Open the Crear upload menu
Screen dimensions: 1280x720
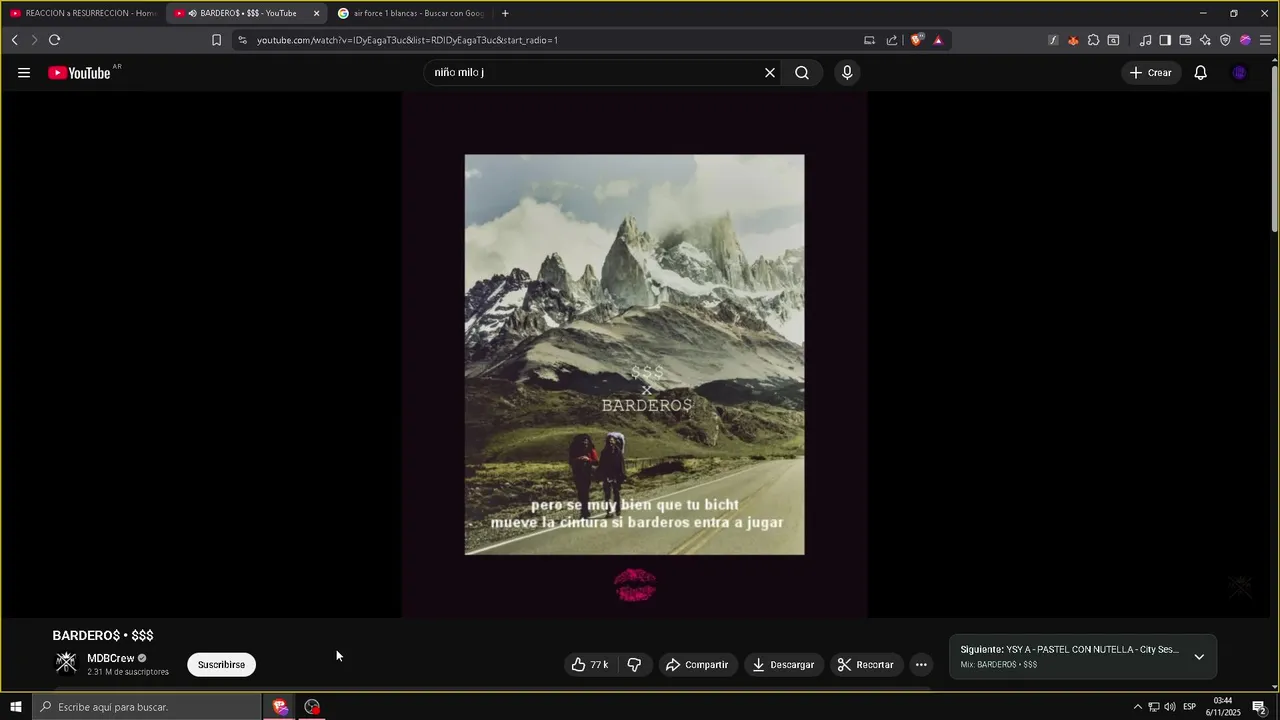coord(1151,73)
